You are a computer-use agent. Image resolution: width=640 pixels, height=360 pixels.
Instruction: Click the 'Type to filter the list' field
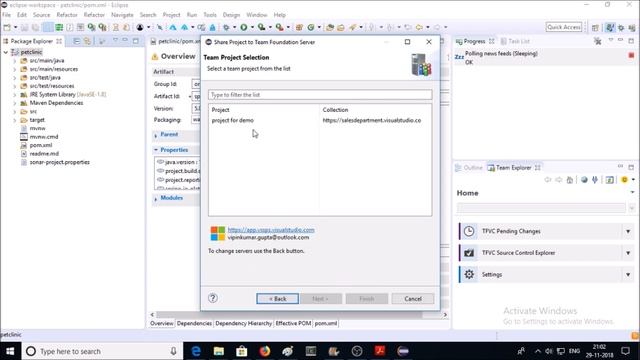320,95
